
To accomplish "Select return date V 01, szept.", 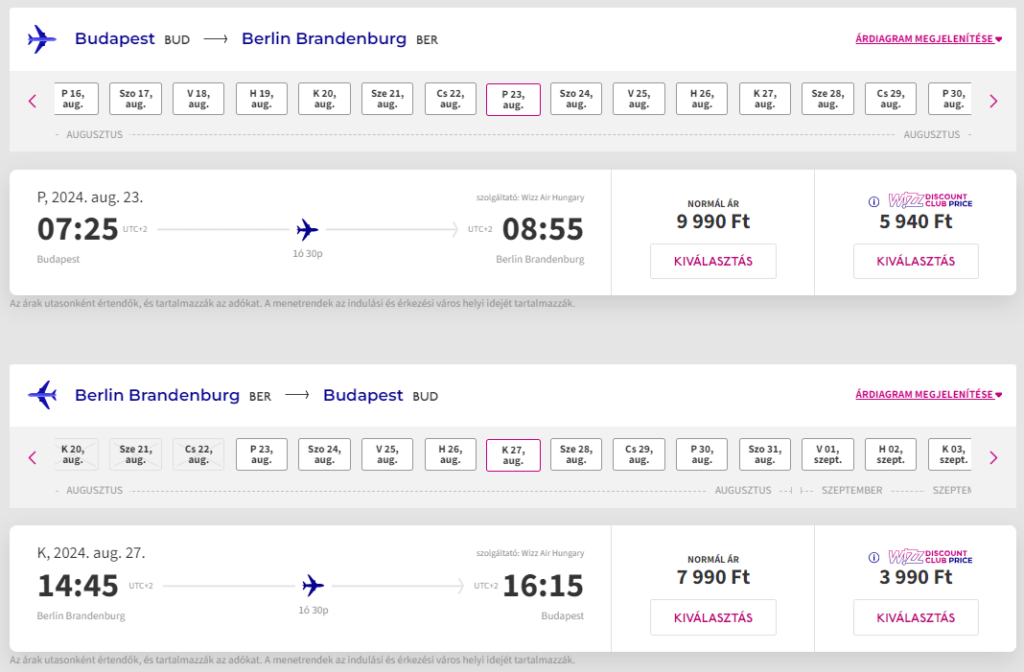I will [827, 455].
